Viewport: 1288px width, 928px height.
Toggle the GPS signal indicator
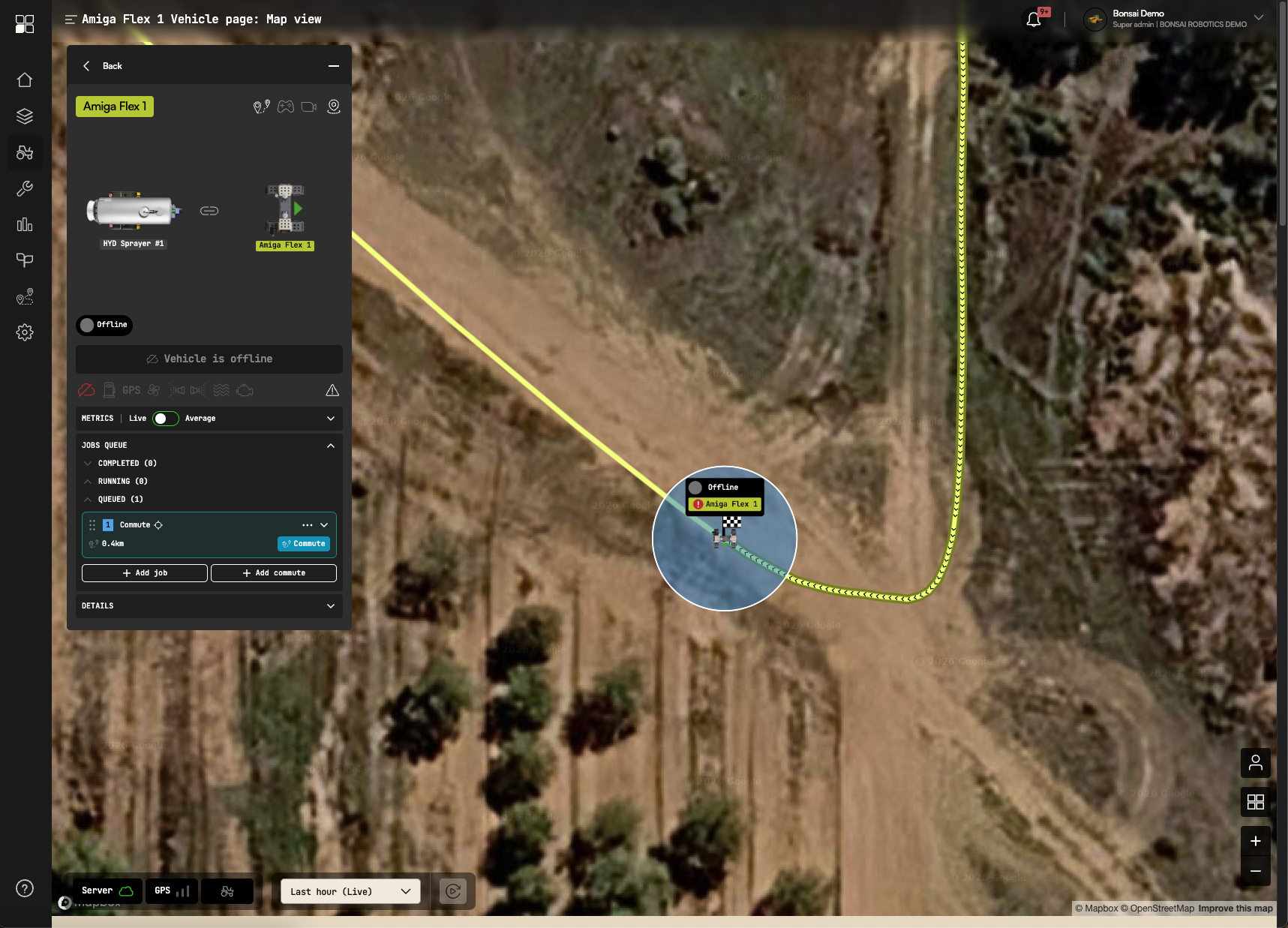[x=172, y=891]
